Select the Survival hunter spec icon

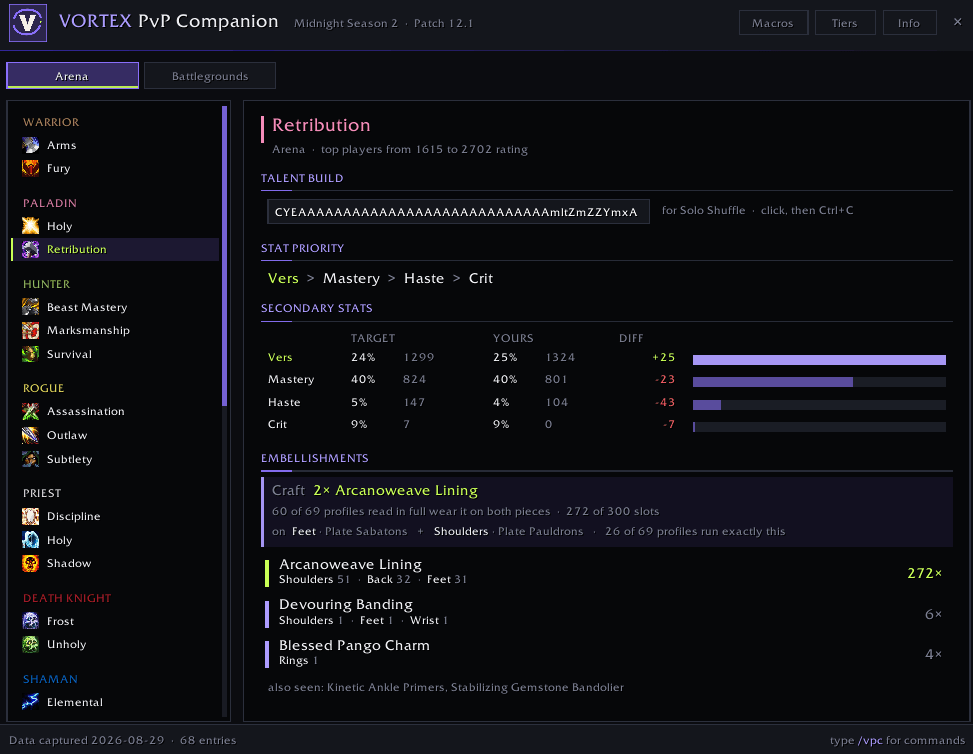pyautogui.click(x=30, y=354)
